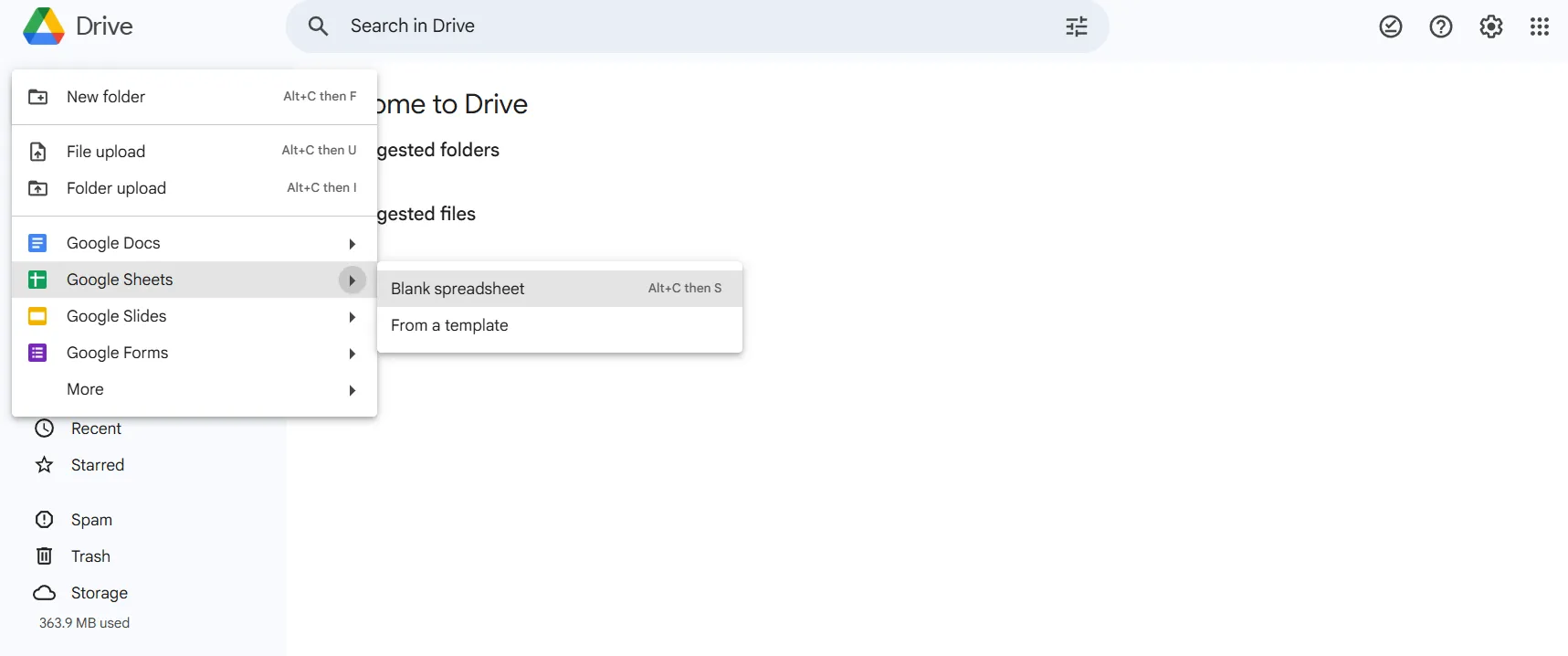Click the blue Google Docs icon
The height and width of the screenshot is (656, 1568).
pyautogui.click(x=37, y=243)
